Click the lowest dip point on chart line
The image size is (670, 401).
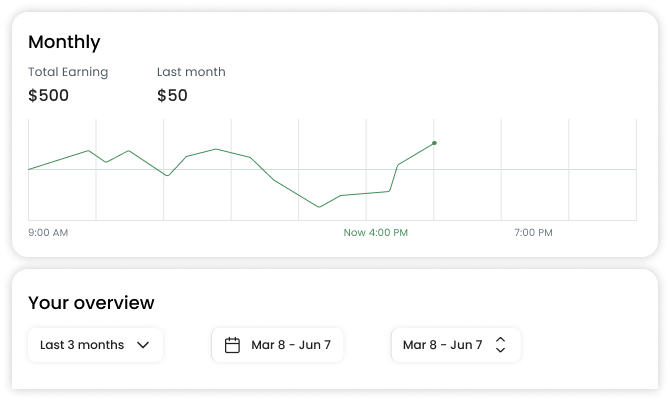pyautogui.click(x=319, y=207)
